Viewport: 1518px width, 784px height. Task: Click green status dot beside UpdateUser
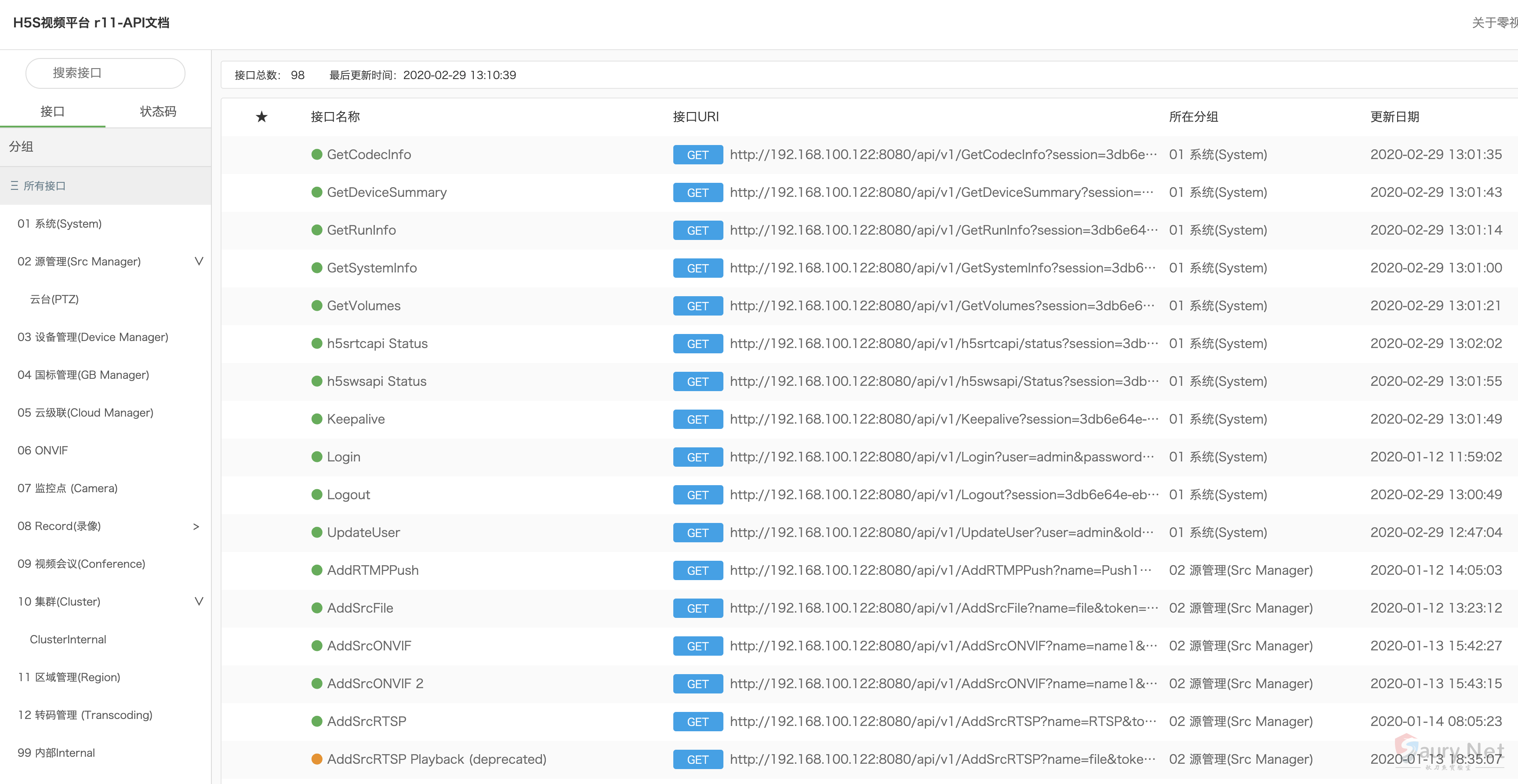316,533
